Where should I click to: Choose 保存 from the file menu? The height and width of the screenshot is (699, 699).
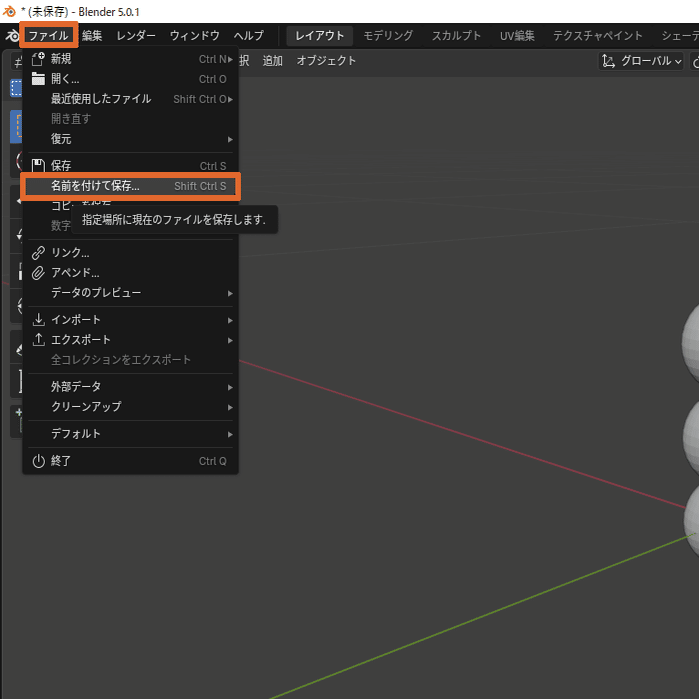click(x=130, y=166)
